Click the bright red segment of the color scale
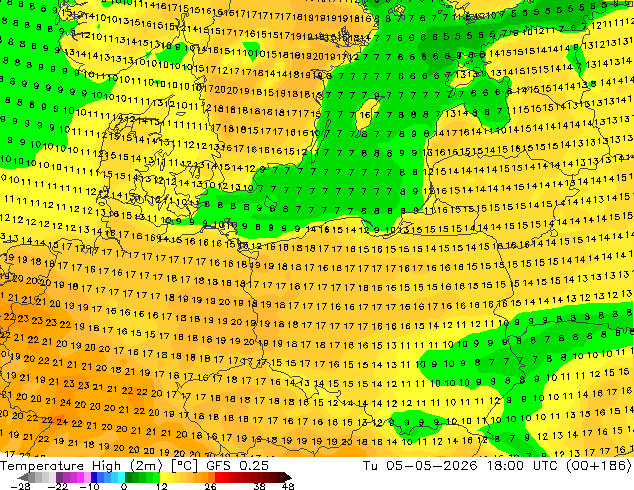 click(218, 477)
